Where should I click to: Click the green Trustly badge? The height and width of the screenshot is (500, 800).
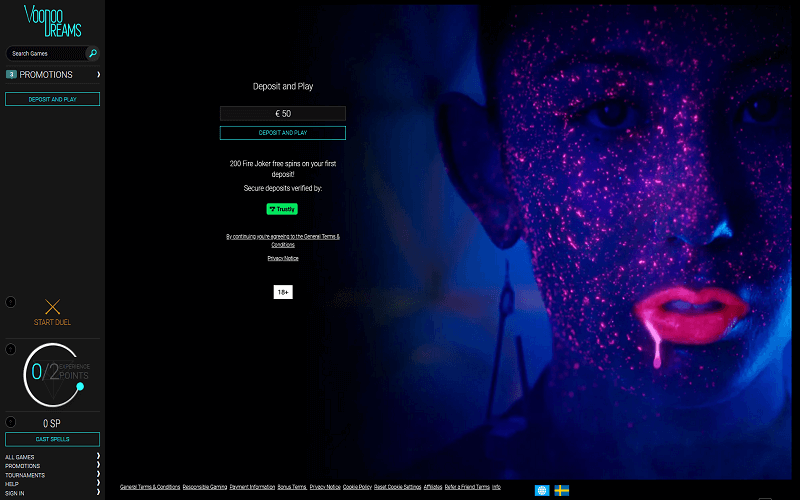point(282,209)
